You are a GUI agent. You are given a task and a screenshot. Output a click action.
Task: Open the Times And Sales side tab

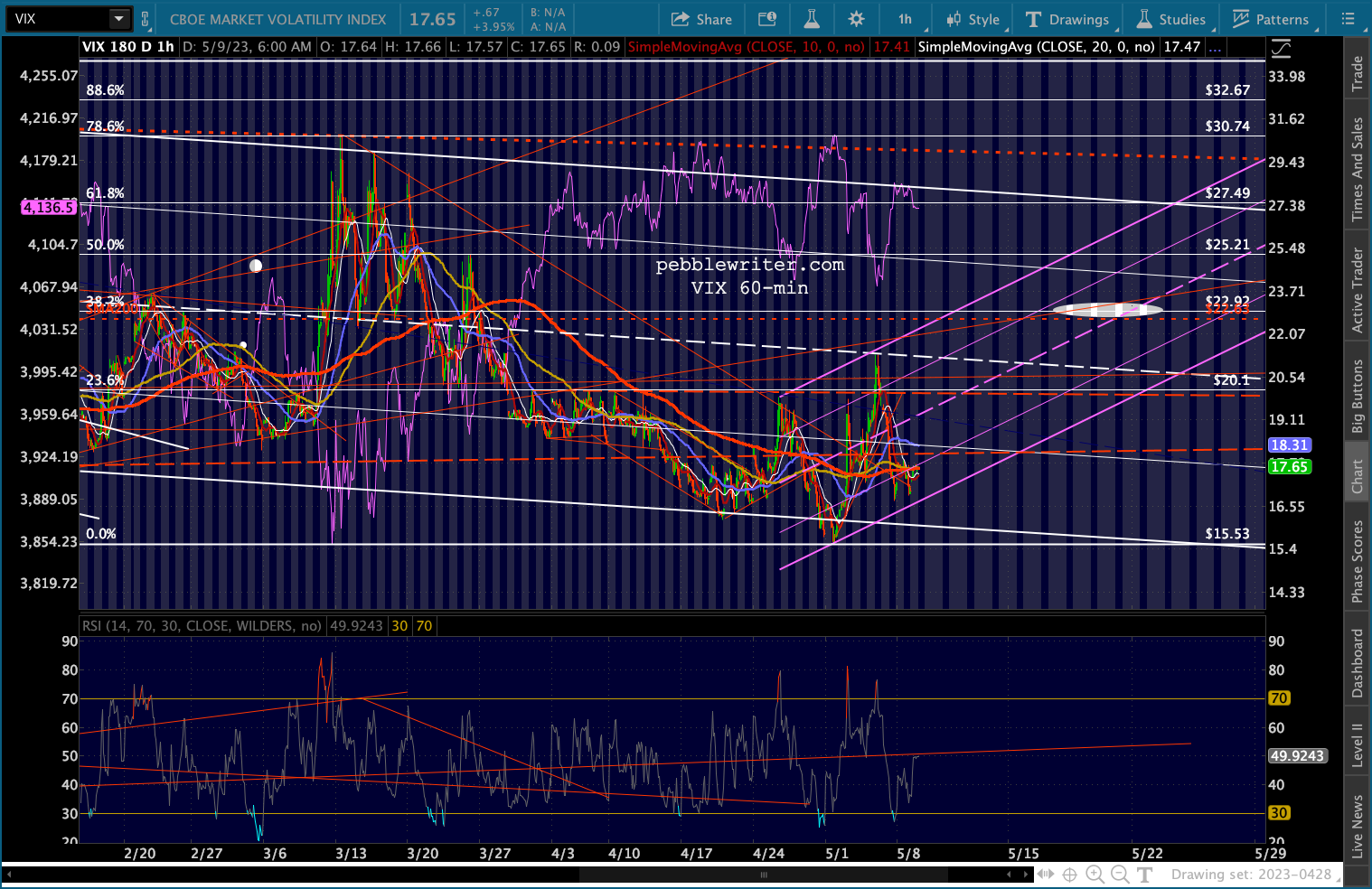[x=1357, y=169]
